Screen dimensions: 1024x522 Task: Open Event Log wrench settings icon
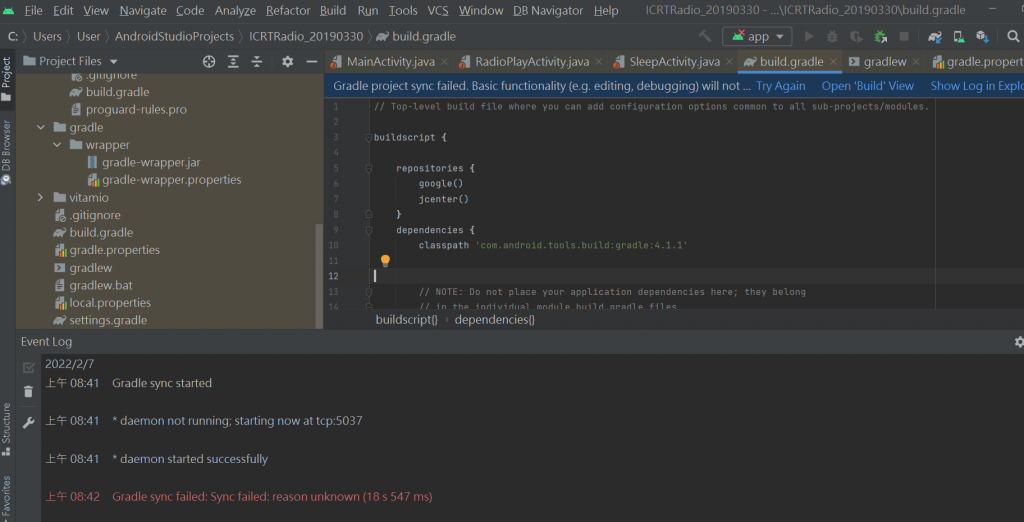(28, 423)
